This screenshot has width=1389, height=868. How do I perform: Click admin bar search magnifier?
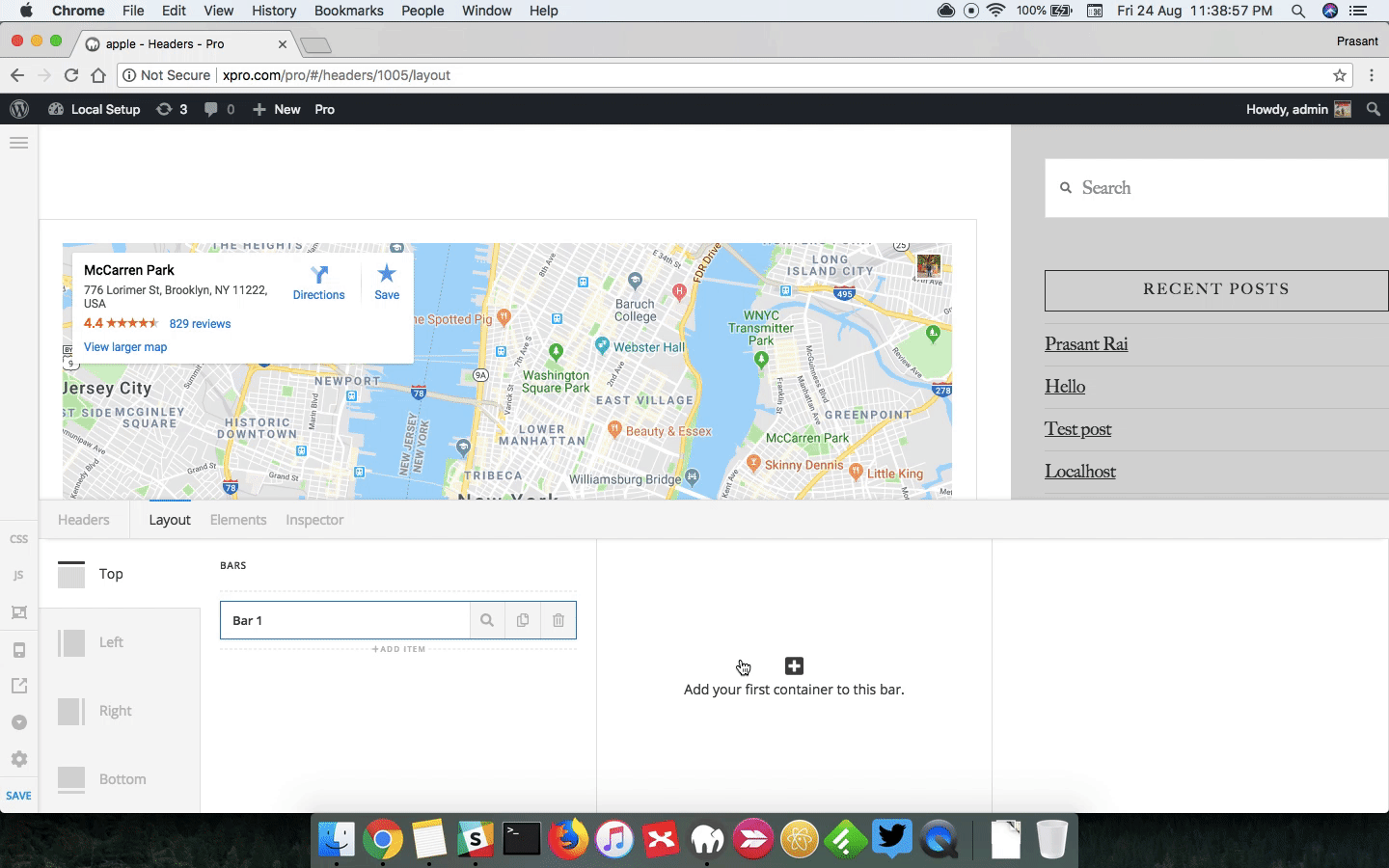pyautogui.click(x=1374, y=109)
